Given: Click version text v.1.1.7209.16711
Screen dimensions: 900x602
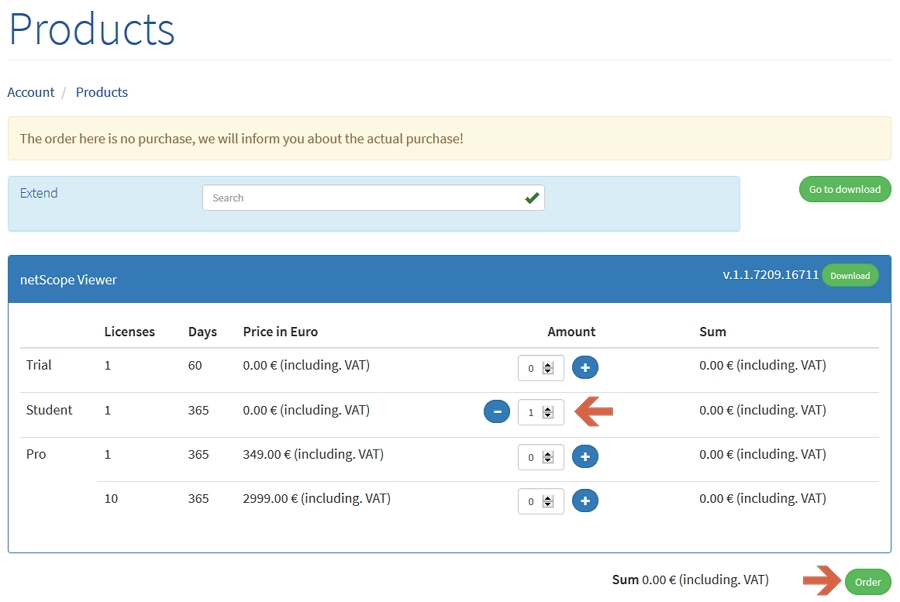Looking at the screenshot, I should [x=770, y=275].
